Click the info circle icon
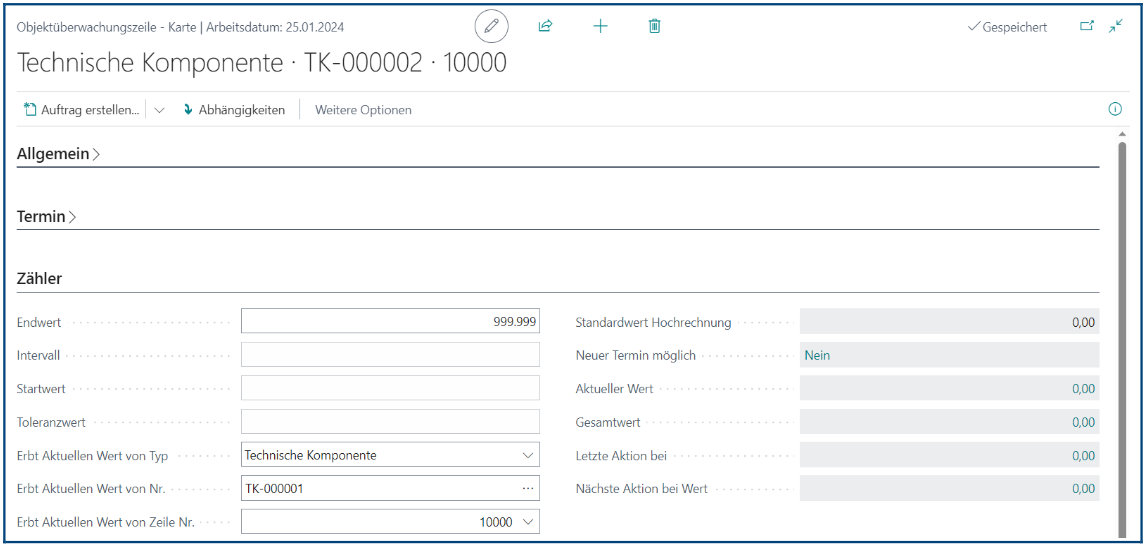The width and height of the screenshot is (1146, 548). (1115, 110)
